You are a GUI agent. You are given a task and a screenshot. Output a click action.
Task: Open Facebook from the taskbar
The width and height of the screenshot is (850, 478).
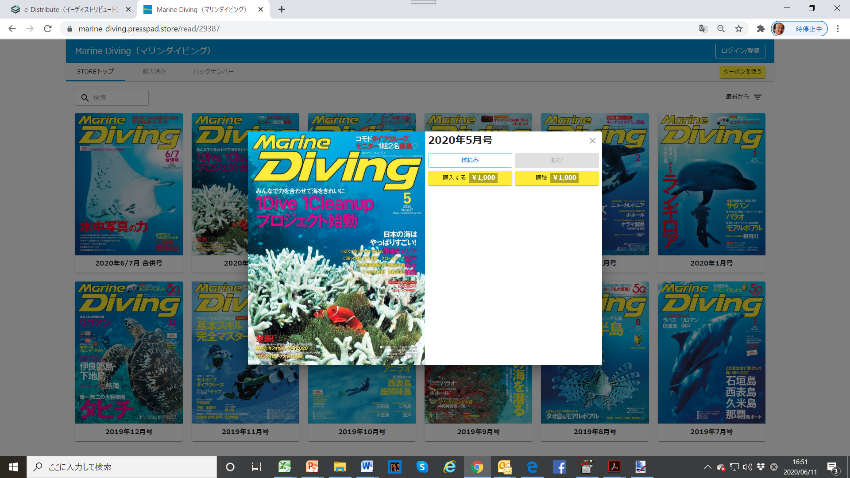tap(559, 467)
